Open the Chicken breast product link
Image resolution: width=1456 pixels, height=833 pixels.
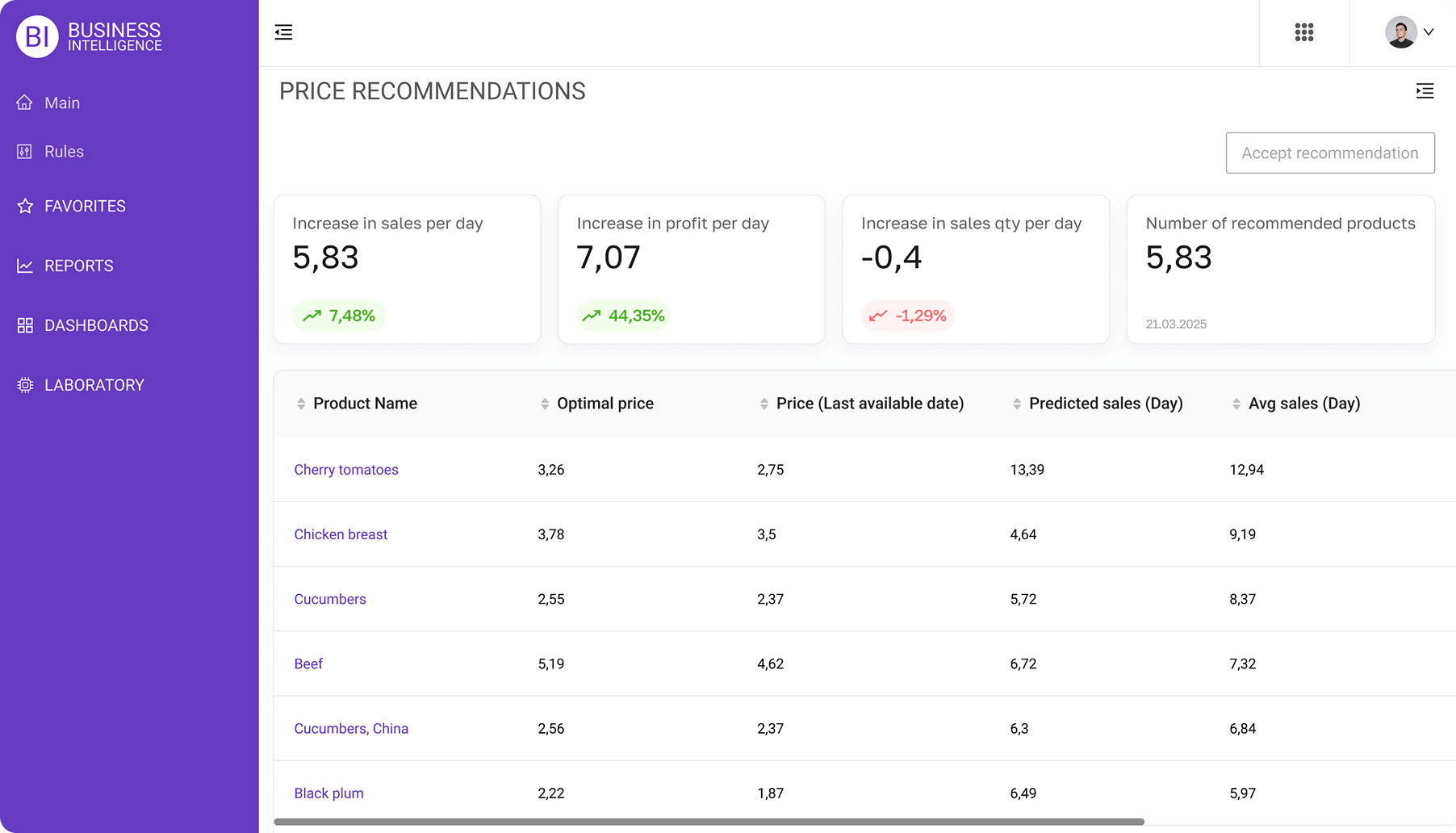click(x=341, y=534)
